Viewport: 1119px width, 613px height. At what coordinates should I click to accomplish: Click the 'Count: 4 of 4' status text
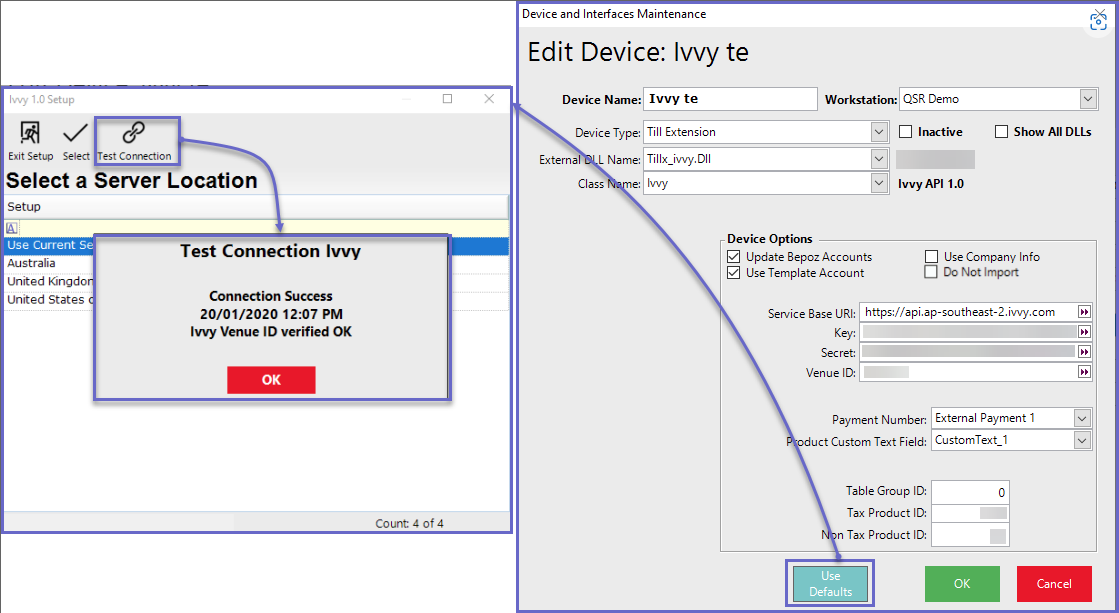point(410,524)
